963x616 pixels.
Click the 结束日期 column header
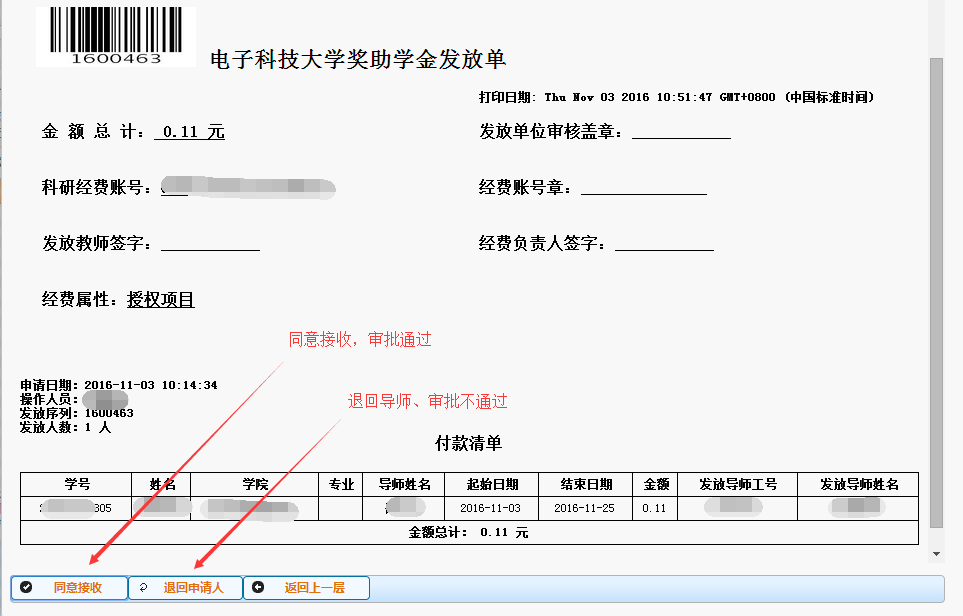tap(586, 485)
